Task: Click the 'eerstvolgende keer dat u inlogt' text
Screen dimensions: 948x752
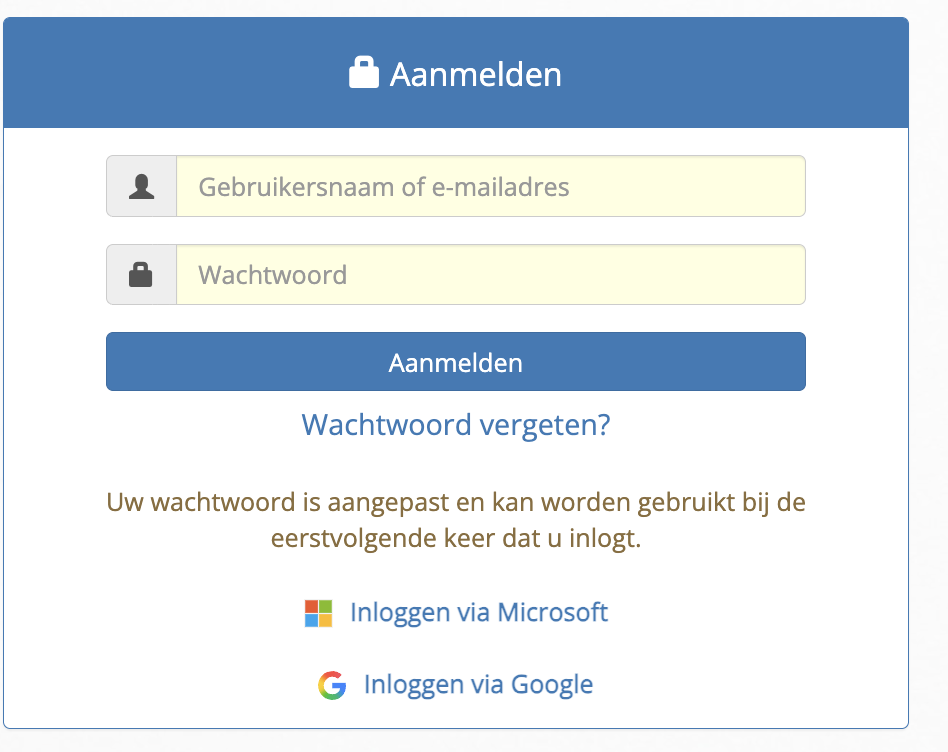Action: click(456, 539)
